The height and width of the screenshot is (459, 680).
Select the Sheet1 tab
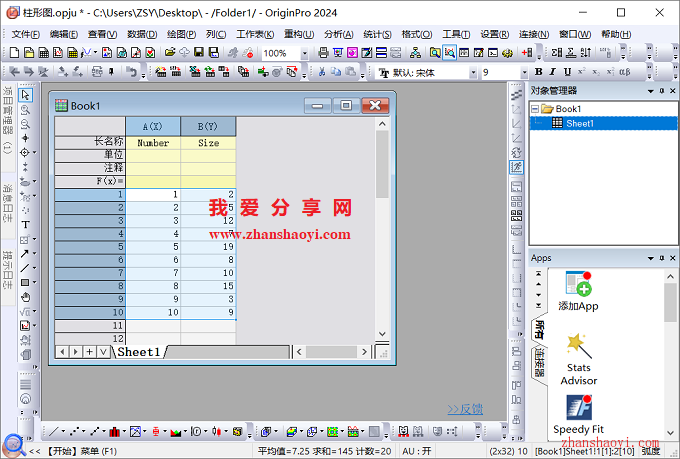139,352
